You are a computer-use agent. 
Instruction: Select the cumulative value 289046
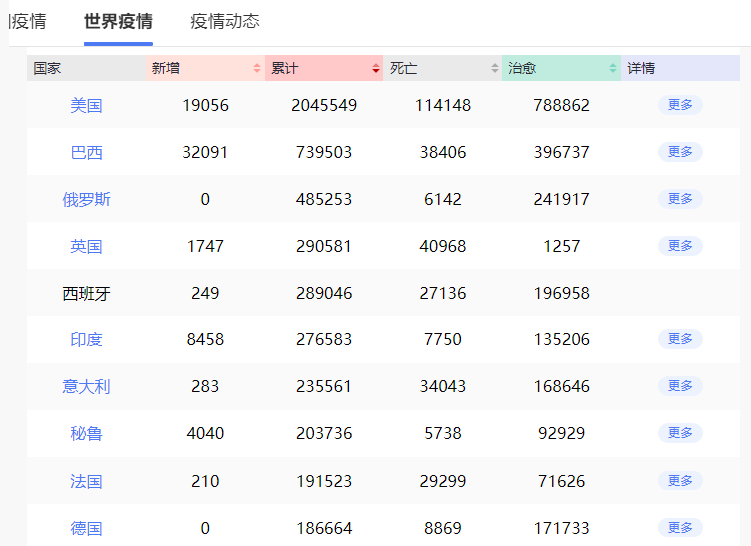click(x=324, y=293)
